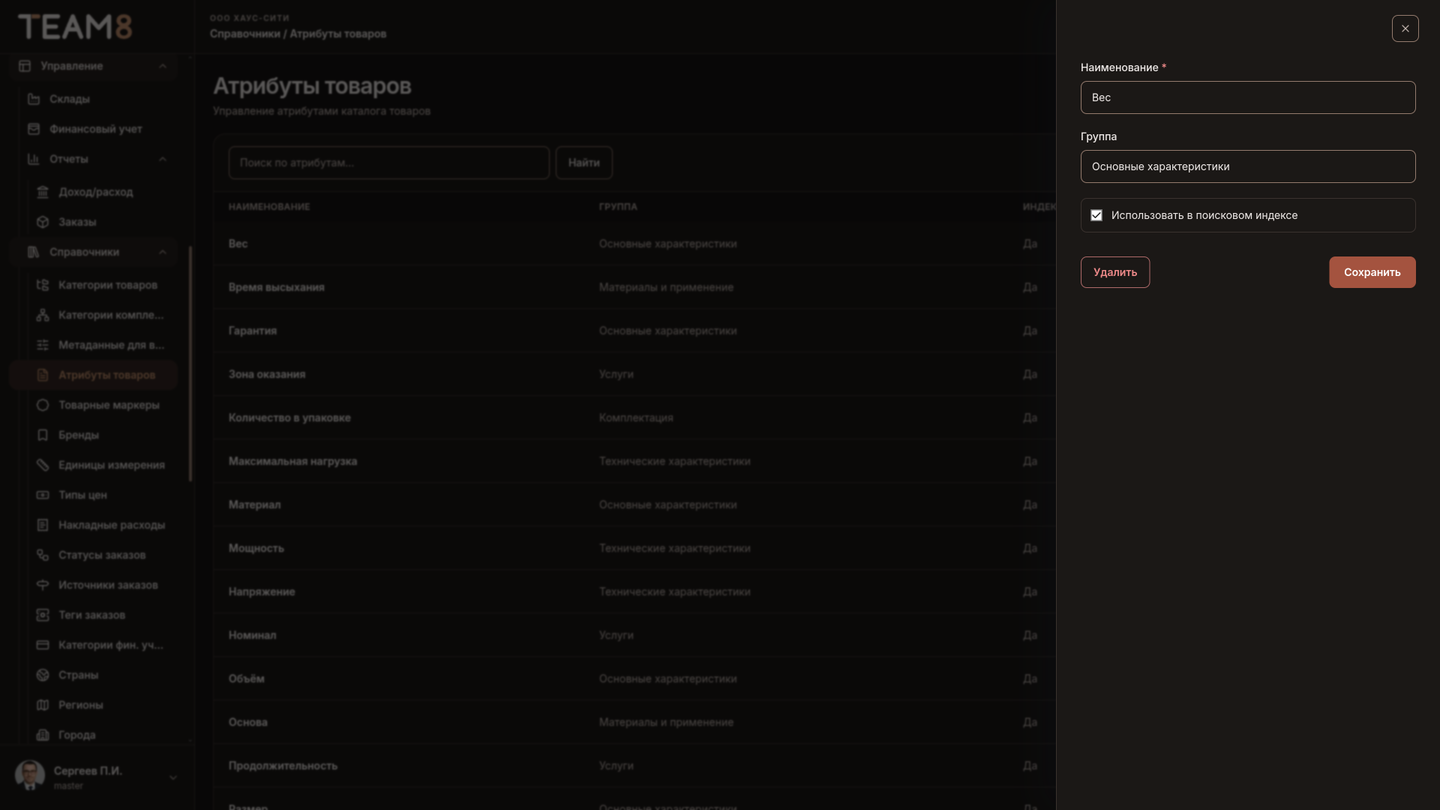Click the Справочники breadcrumb link
1440x810 pixels.
coord(245,34)
